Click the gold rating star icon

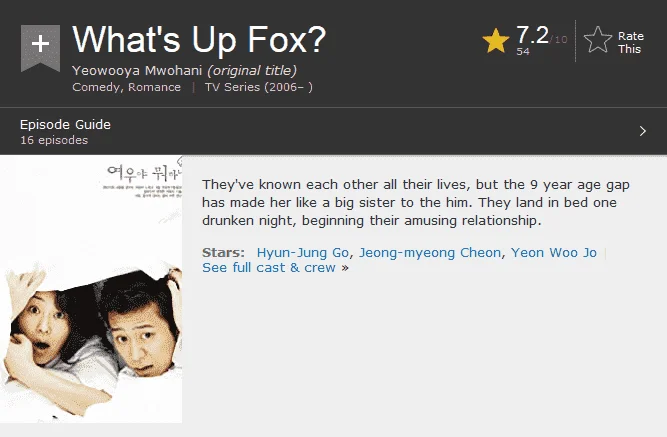(x=496, y=41)
